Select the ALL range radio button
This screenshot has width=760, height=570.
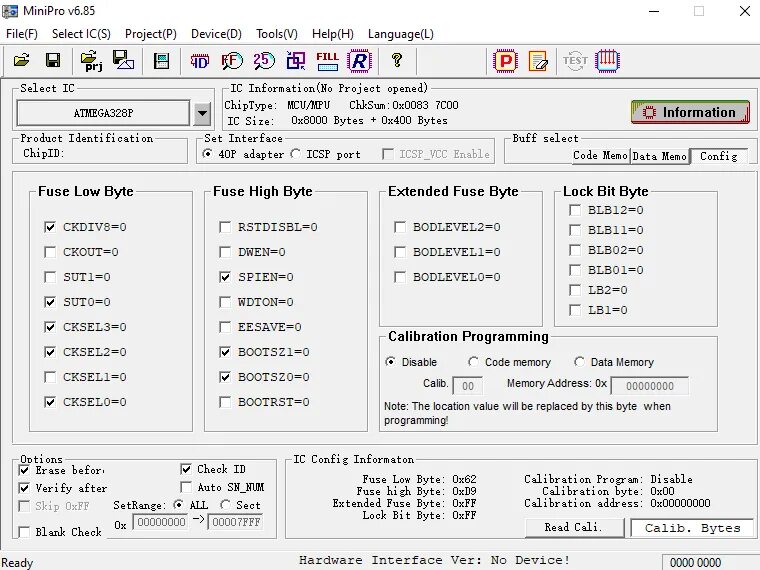point(178,505)
